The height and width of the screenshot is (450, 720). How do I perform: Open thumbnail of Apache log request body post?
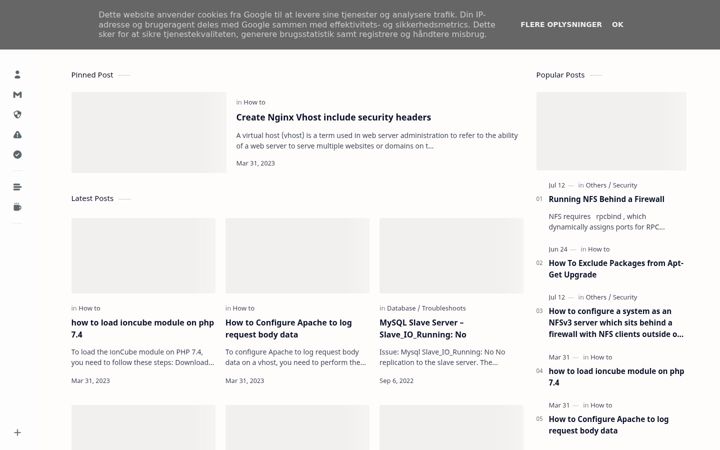tap(297, 256)
